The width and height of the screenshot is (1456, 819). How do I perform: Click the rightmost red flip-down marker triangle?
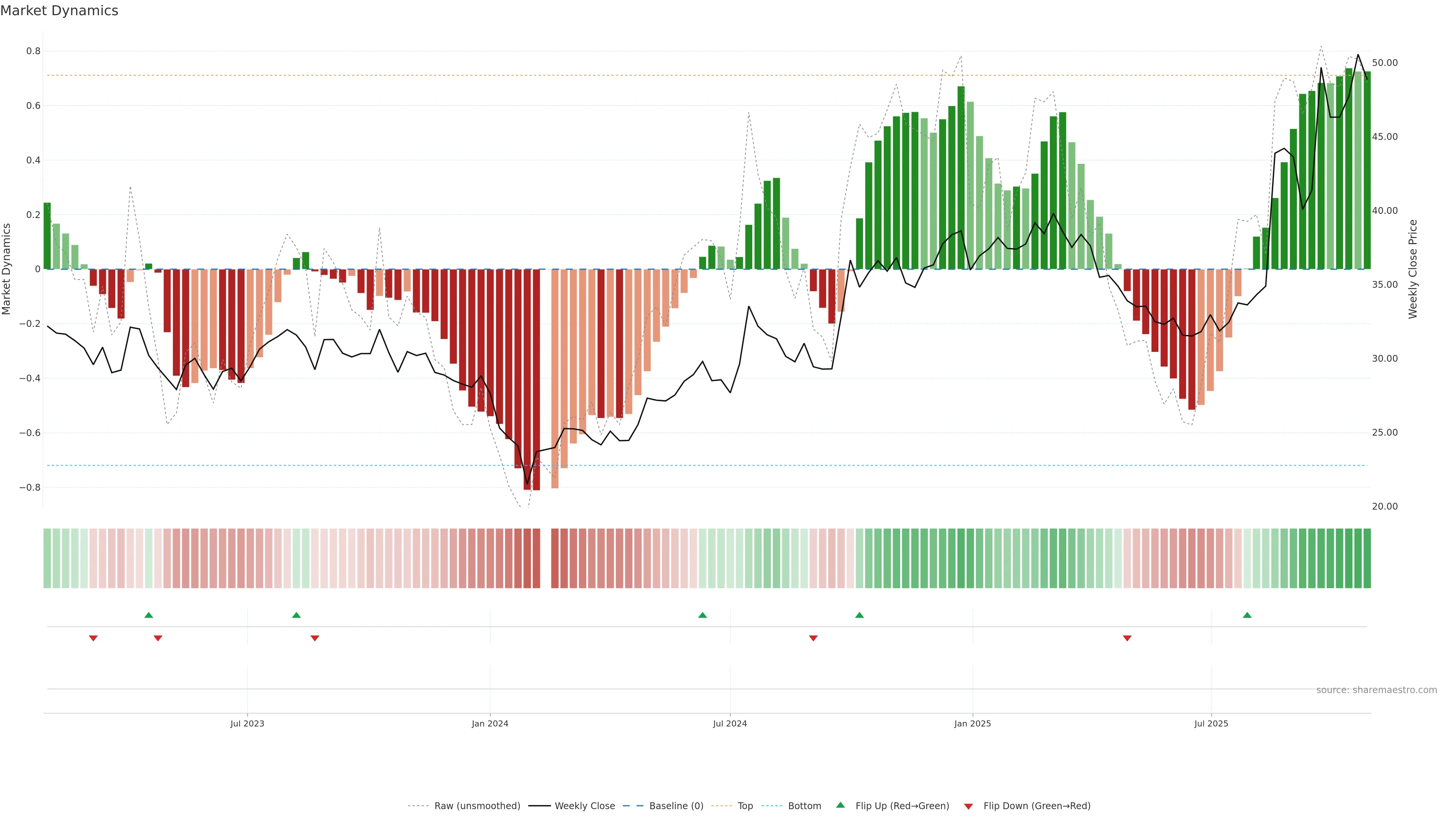click(1127, 638)
